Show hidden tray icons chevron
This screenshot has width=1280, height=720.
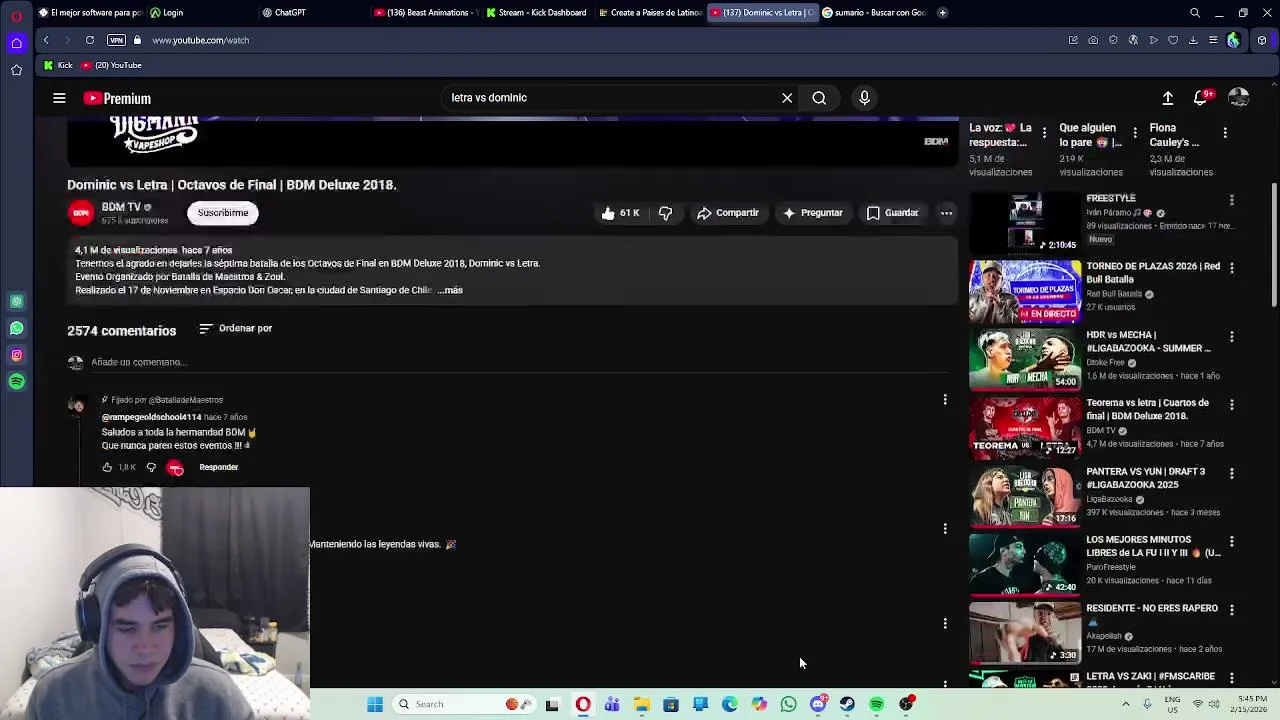coord(1125,704)
